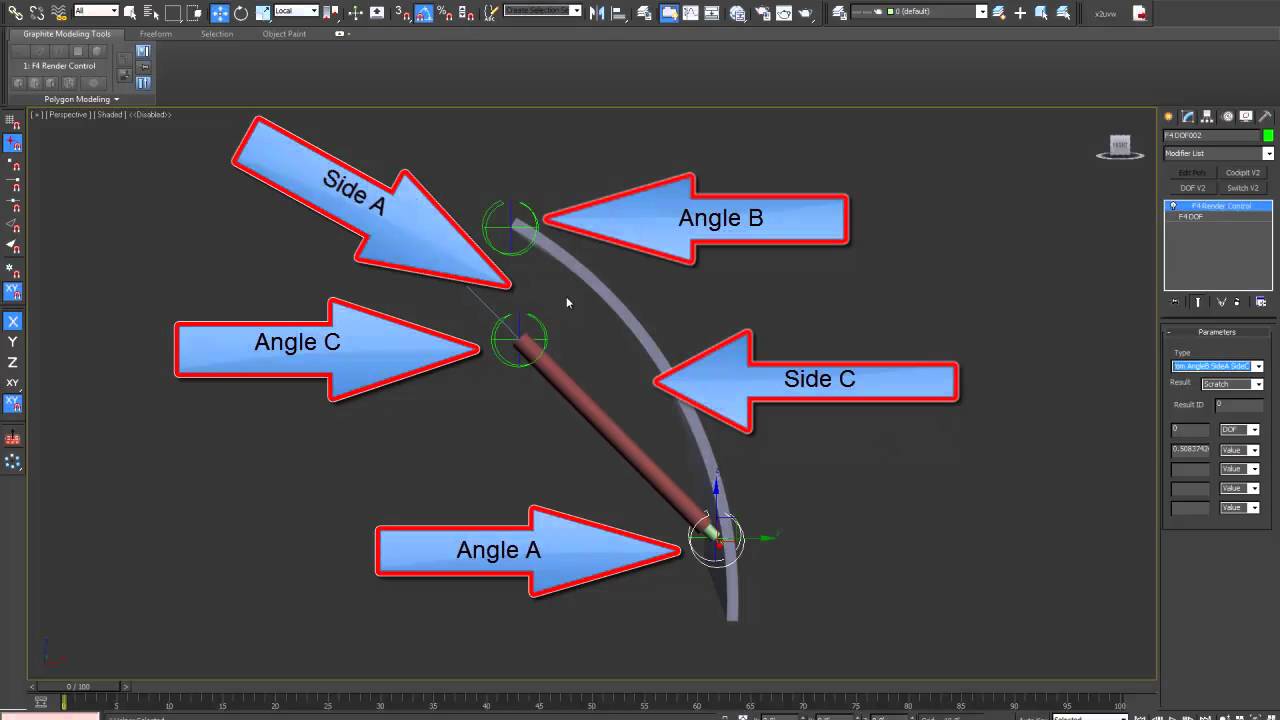Click the Edit Poly modifier button
The height and width of the screenshot is (720, 1280).
pos(1193,173)
